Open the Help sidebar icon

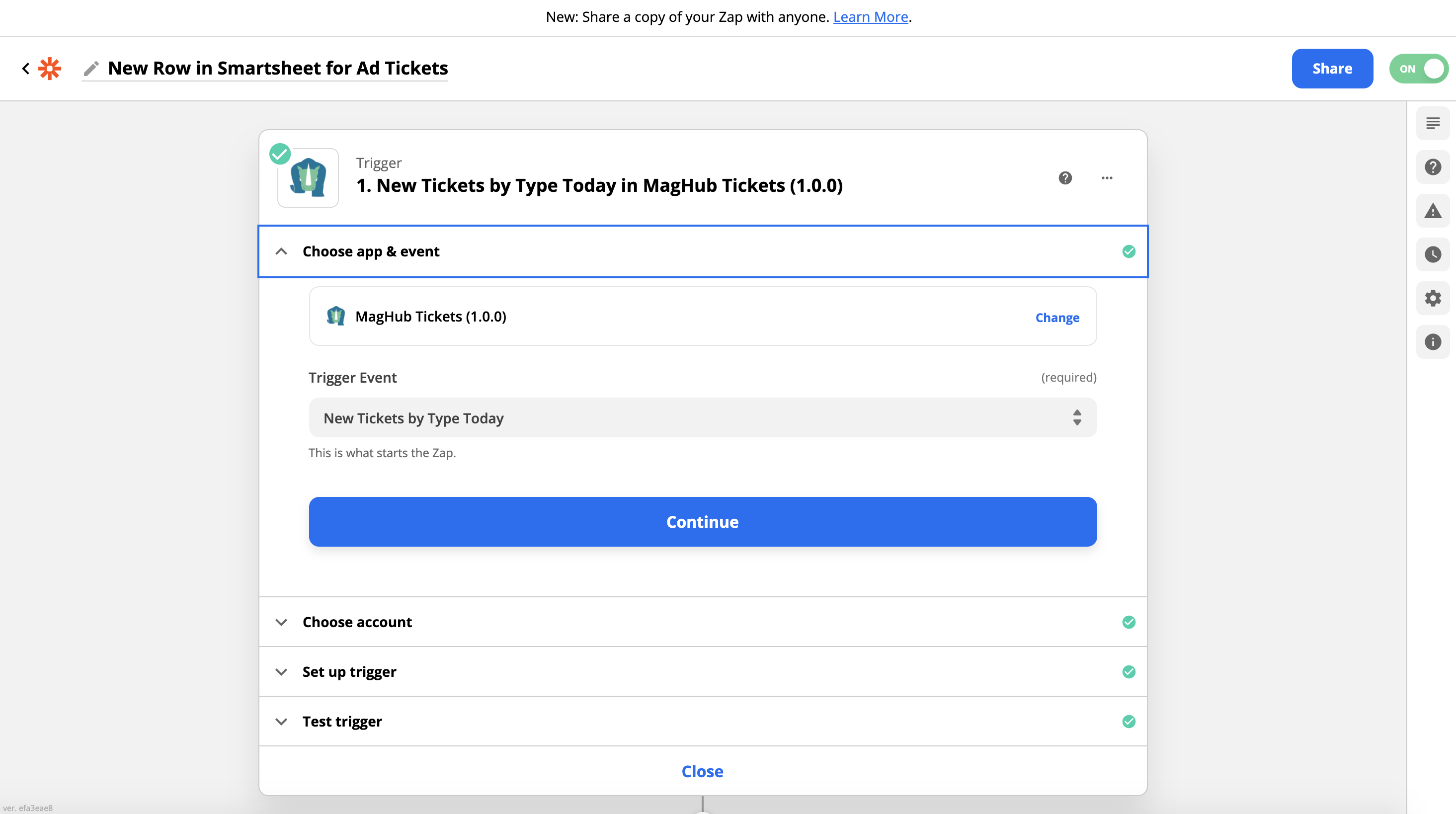(1432, 167)
